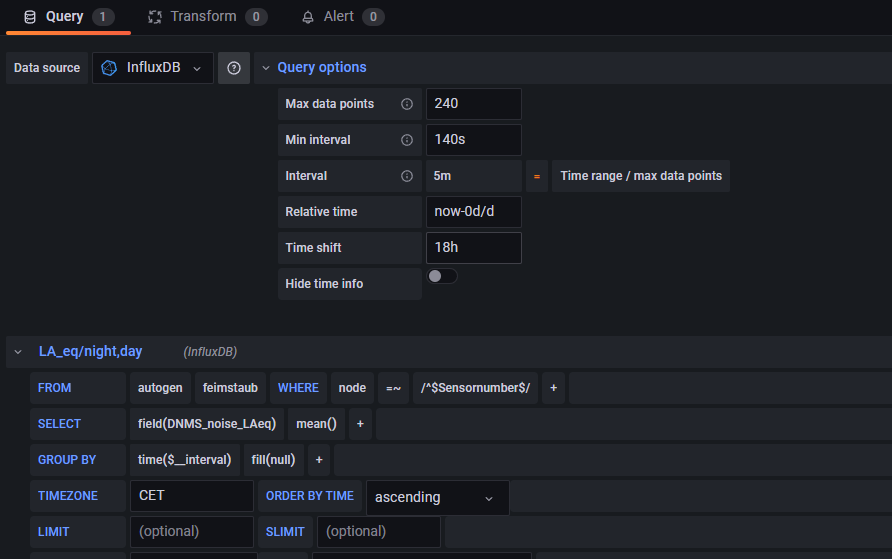Click the InfluxDB logo icon
The image size is (892, 559).
(x=109, y=68)
